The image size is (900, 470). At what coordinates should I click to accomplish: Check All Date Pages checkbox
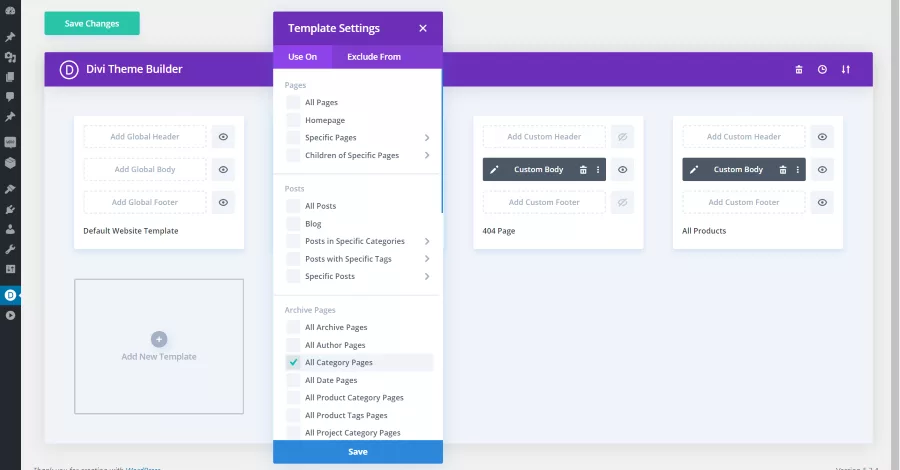(x=293, y=380)
